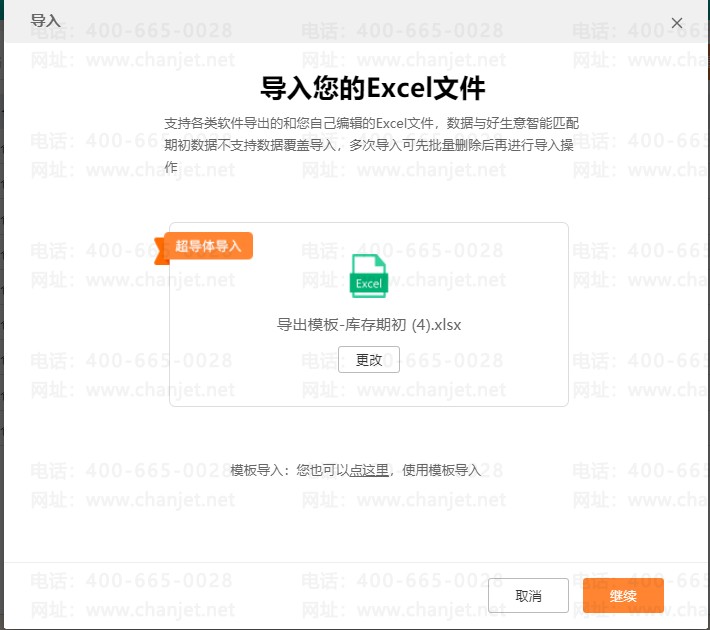Click the 取消 button

coord(528,596)
